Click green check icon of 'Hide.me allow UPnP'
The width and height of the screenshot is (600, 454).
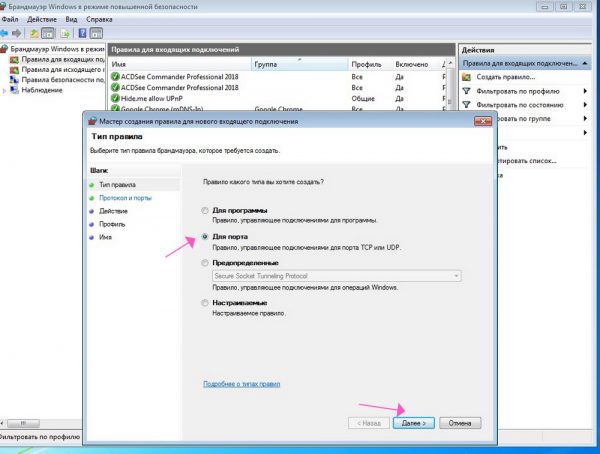[x=115, y=98]
